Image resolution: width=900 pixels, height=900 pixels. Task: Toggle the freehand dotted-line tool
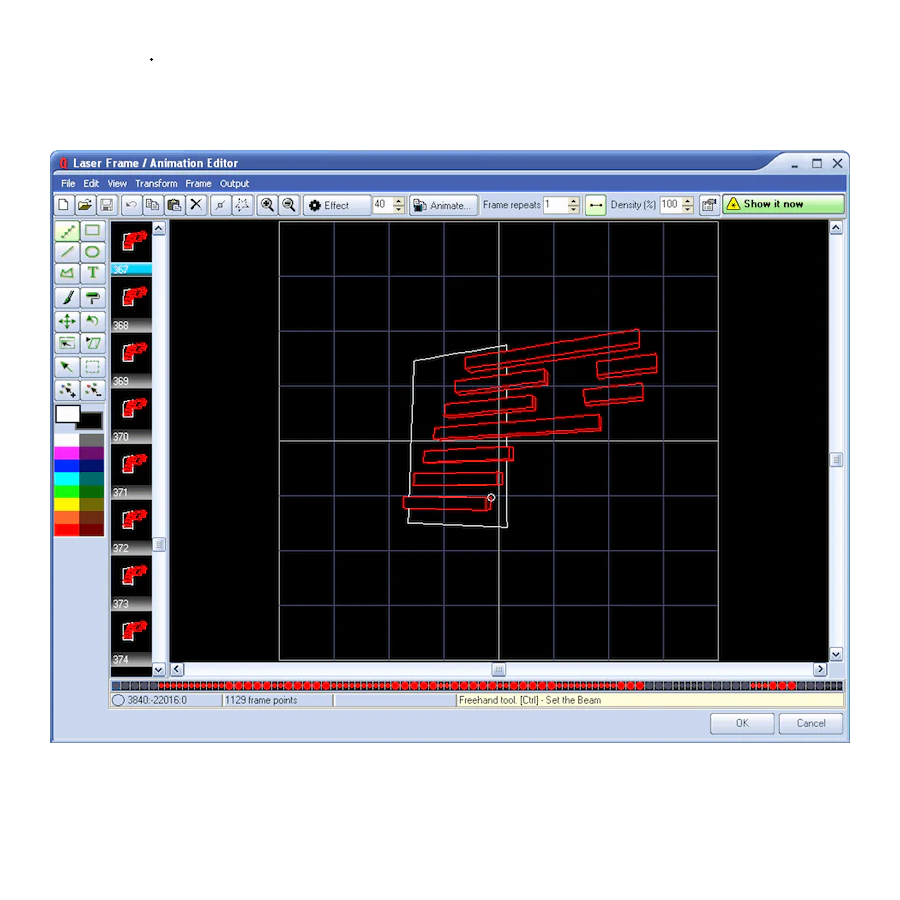67,230
